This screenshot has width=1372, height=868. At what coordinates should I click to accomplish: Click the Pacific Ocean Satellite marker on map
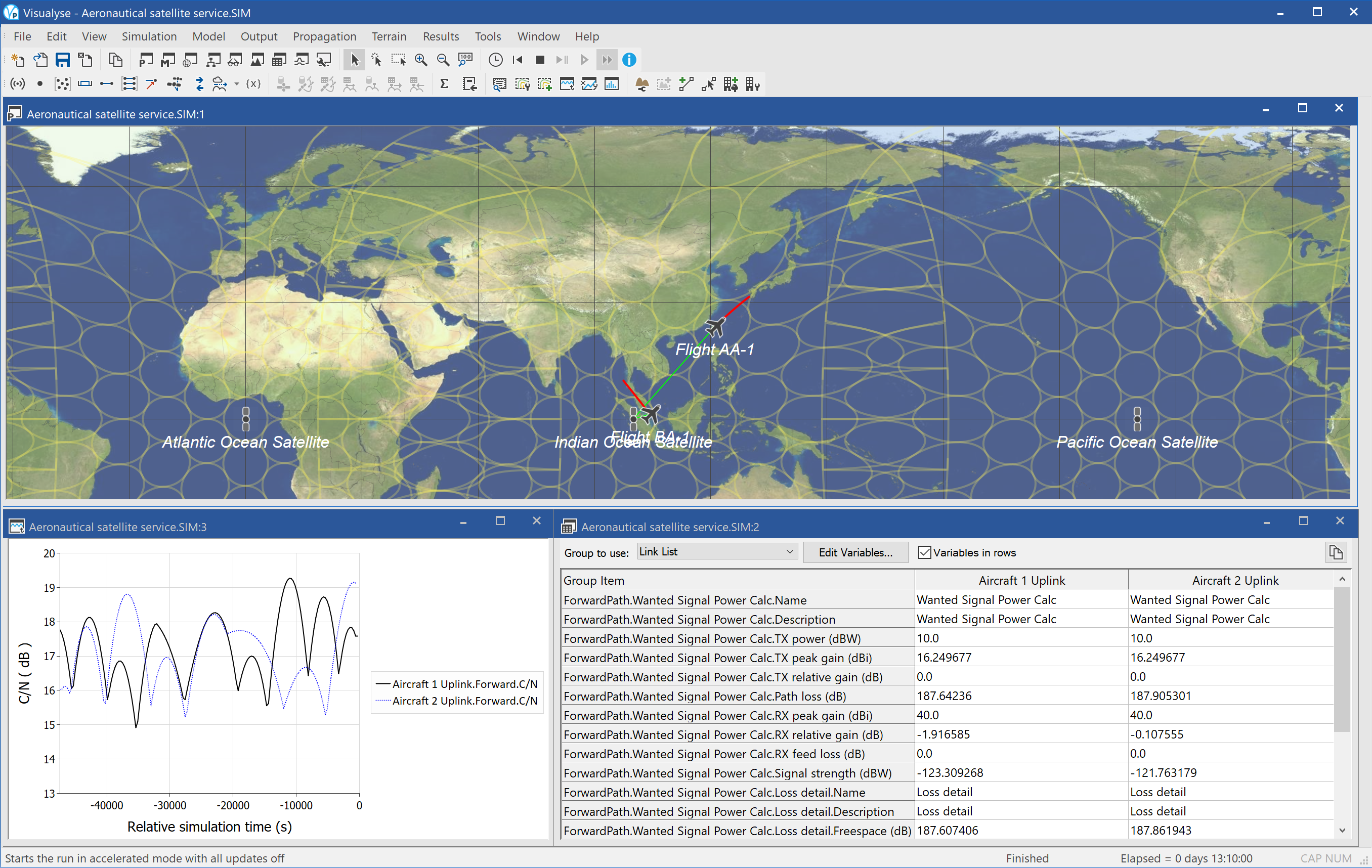click(x=1137, y=419)
